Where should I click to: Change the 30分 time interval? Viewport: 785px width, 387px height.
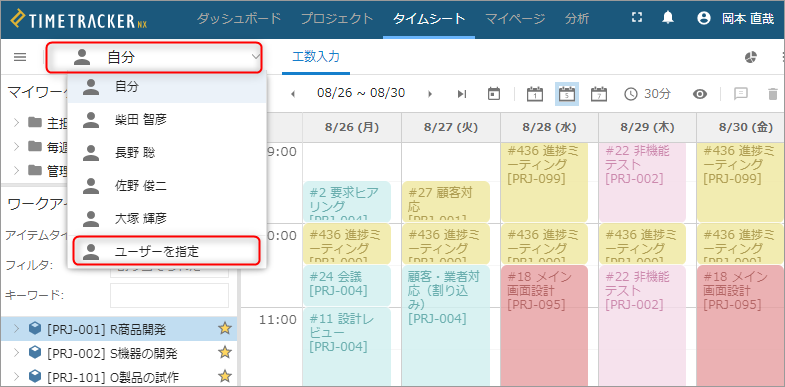648,94
